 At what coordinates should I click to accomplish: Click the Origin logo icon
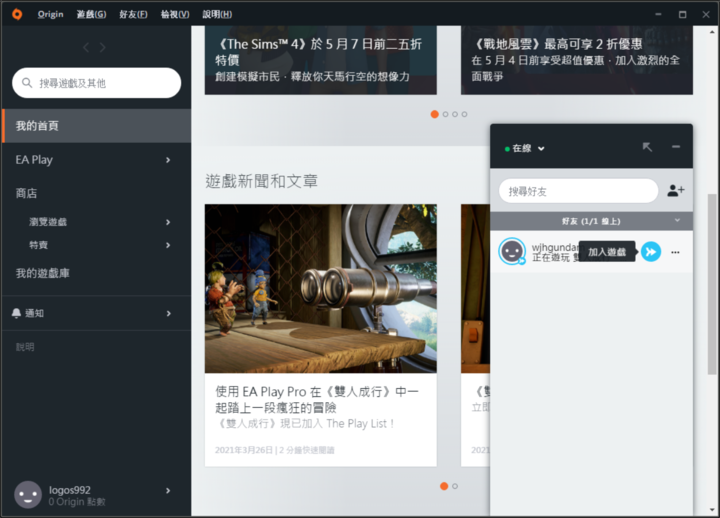click(x=17, y=14)
